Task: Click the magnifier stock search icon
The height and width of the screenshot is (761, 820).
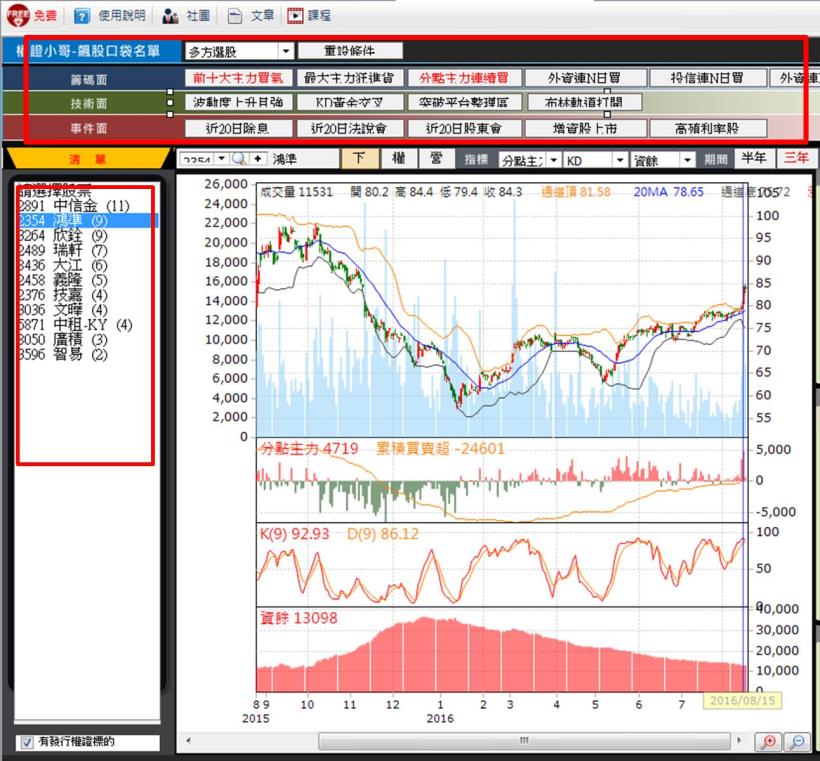Action: coord(238,159)
